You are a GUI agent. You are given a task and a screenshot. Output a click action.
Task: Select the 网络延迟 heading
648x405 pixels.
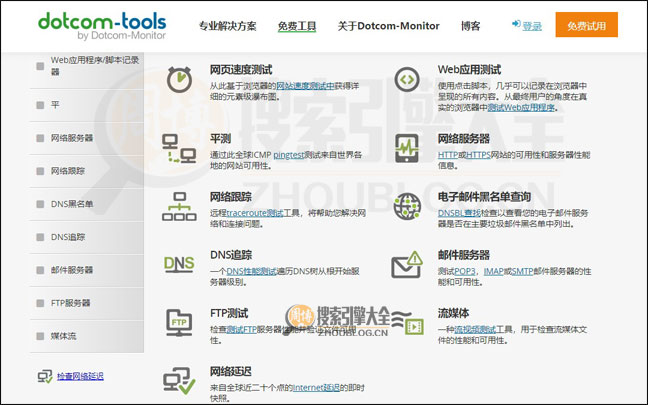click(231, 372)
